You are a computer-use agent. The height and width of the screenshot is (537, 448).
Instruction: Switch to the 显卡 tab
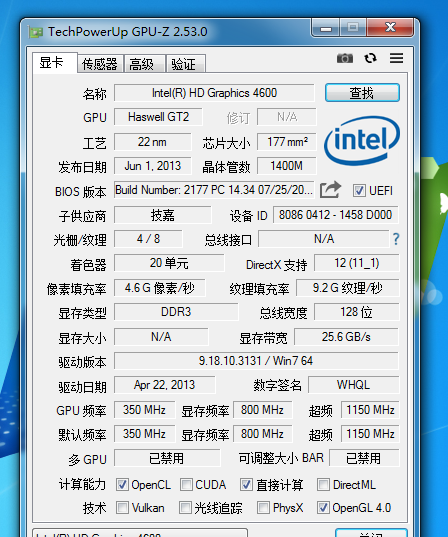[55, 63]
